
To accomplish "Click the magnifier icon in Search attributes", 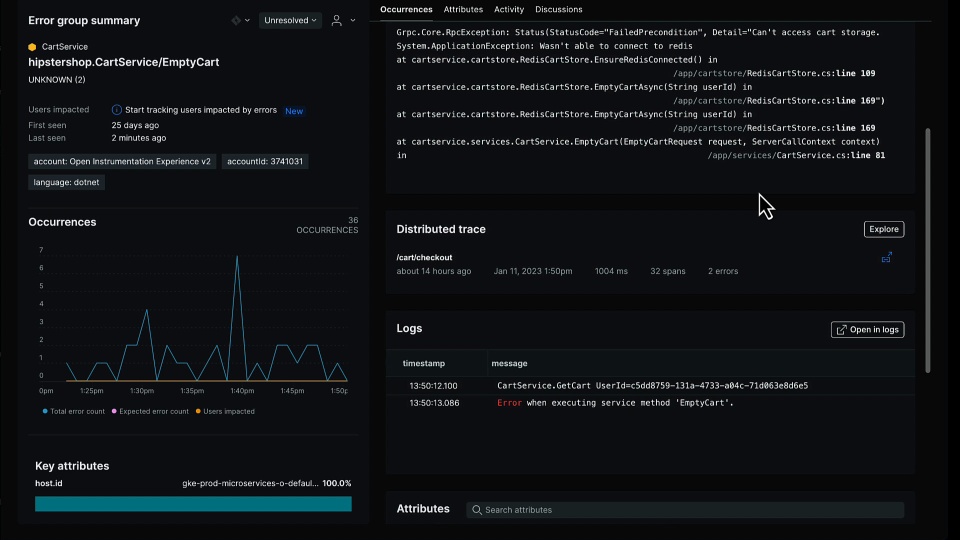I will point(477,510).
